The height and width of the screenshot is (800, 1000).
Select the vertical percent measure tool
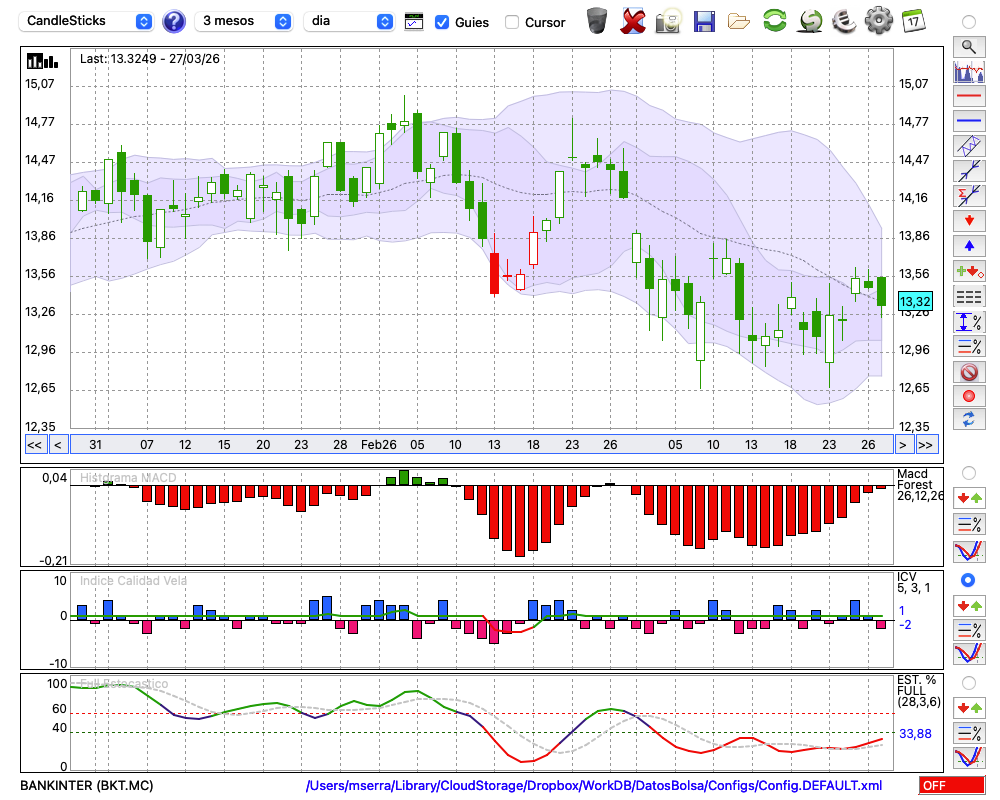pyautogui.click(x=969, y=322)
